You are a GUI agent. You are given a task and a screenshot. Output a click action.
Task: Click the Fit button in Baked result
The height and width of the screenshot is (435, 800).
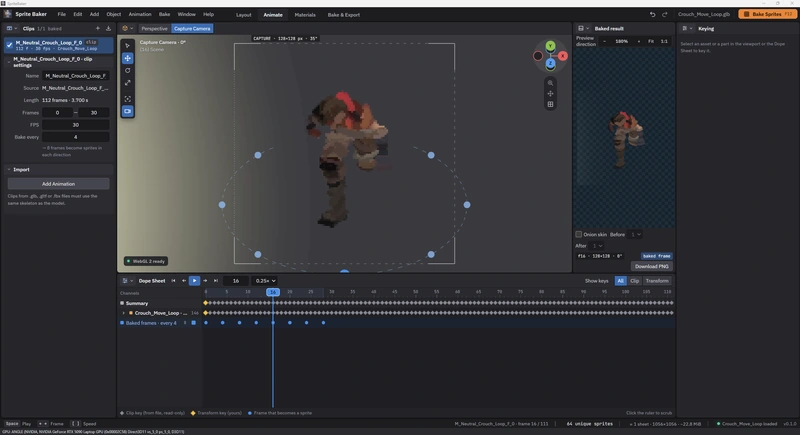(x=651, y=41)
